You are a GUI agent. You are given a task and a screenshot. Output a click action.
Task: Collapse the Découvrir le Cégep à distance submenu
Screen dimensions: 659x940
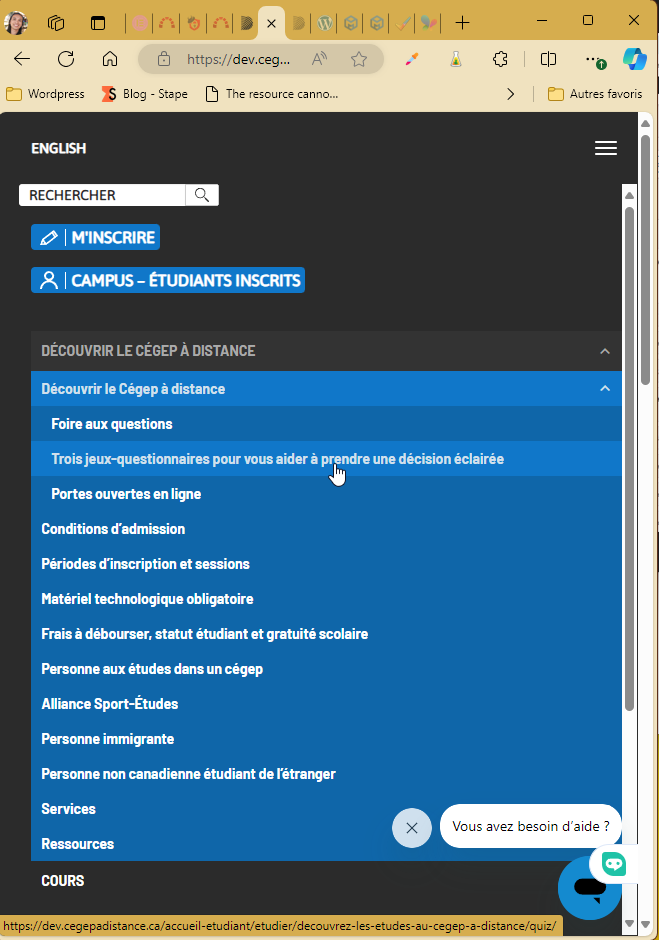pyautogui.click(x=604, y=388)
